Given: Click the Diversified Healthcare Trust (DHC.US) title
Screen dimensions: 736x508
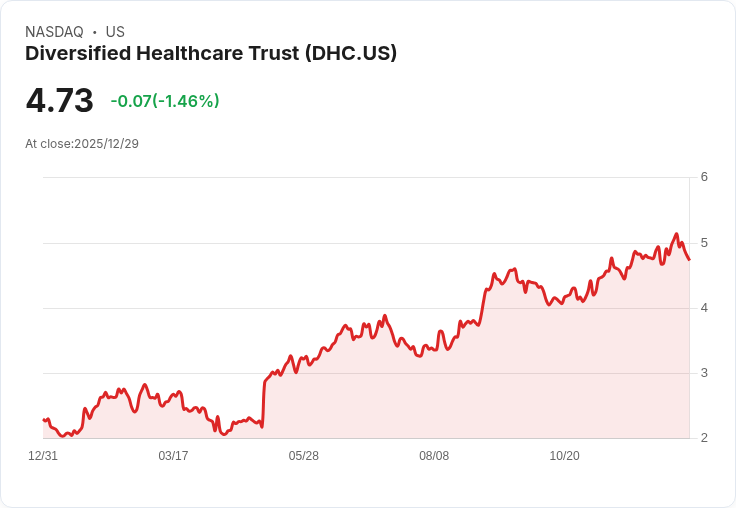Looking at the screenshot, I should click(211, 54).
